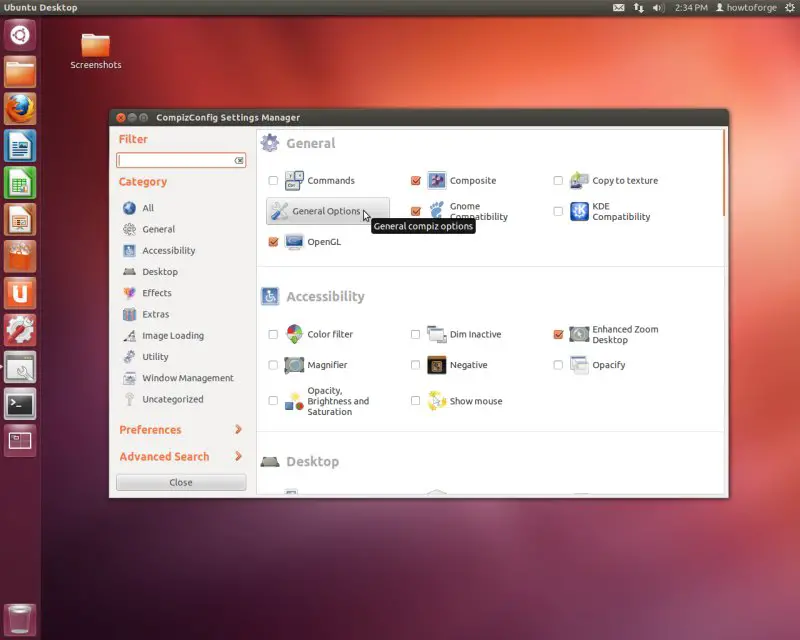The height and width of the screenshot is (640, 800).
Task: Enable the Magnifier checkbox
Action: click(273, 365)
